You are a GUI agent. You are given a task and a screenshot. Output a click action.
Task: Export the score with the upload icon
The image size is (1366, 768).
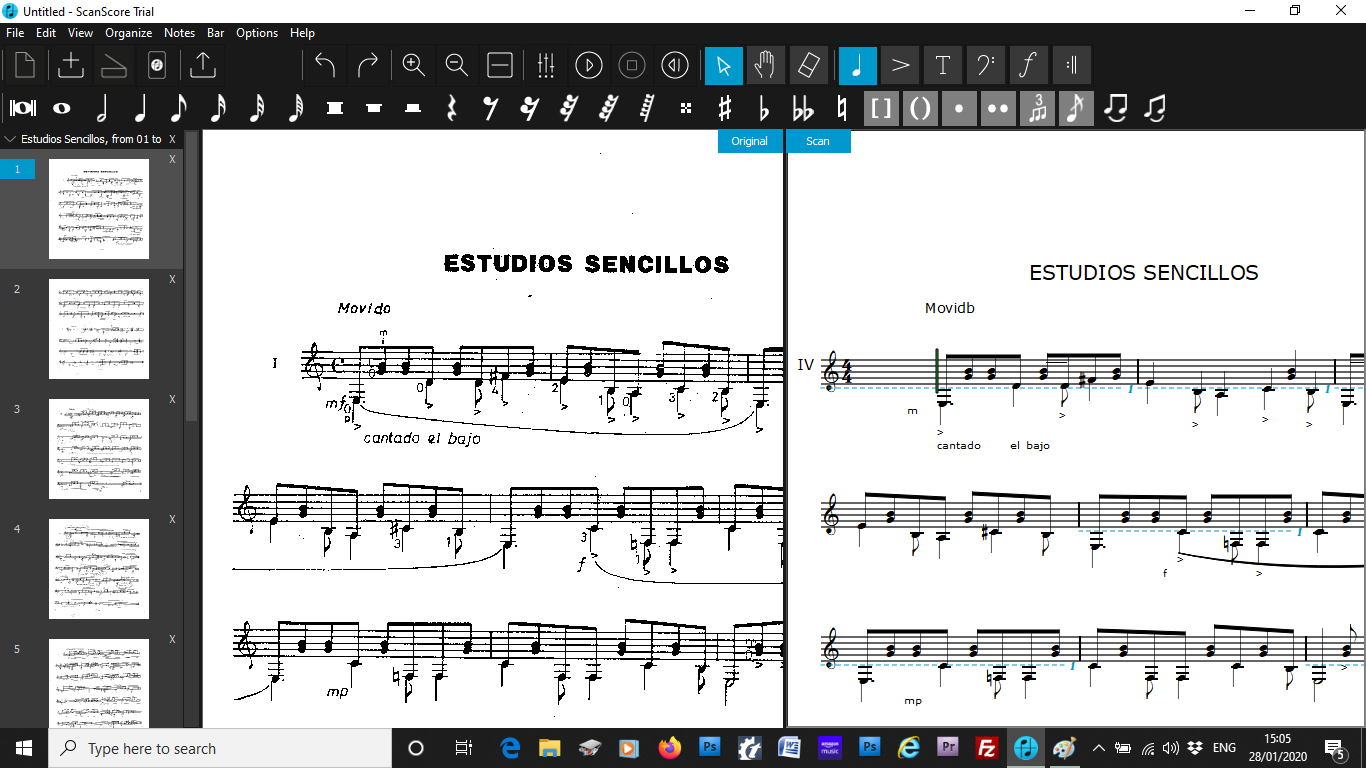click(203, 66)
